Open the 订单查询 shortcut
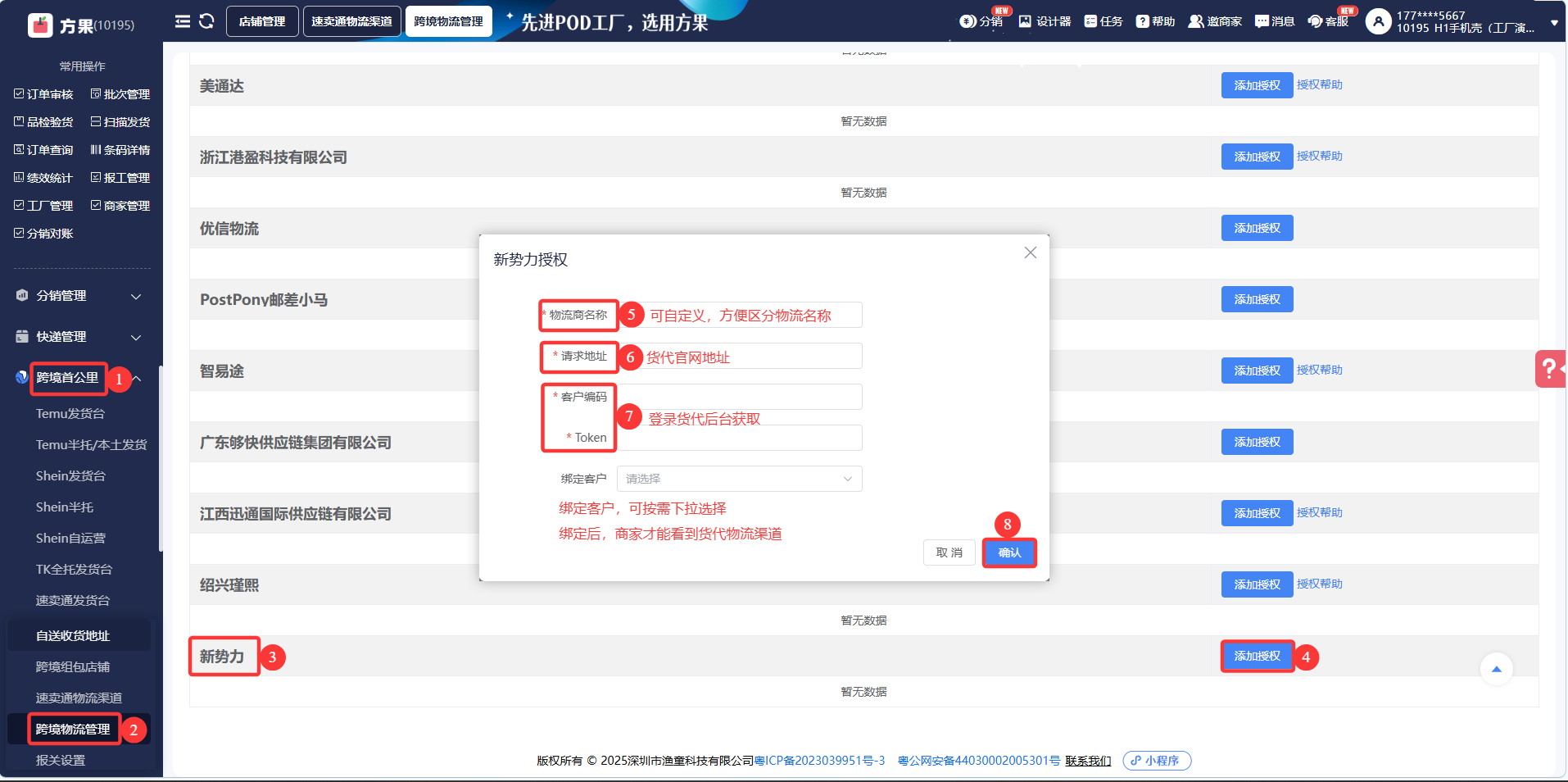This screenshot has width=1568, height=782. 44,150
